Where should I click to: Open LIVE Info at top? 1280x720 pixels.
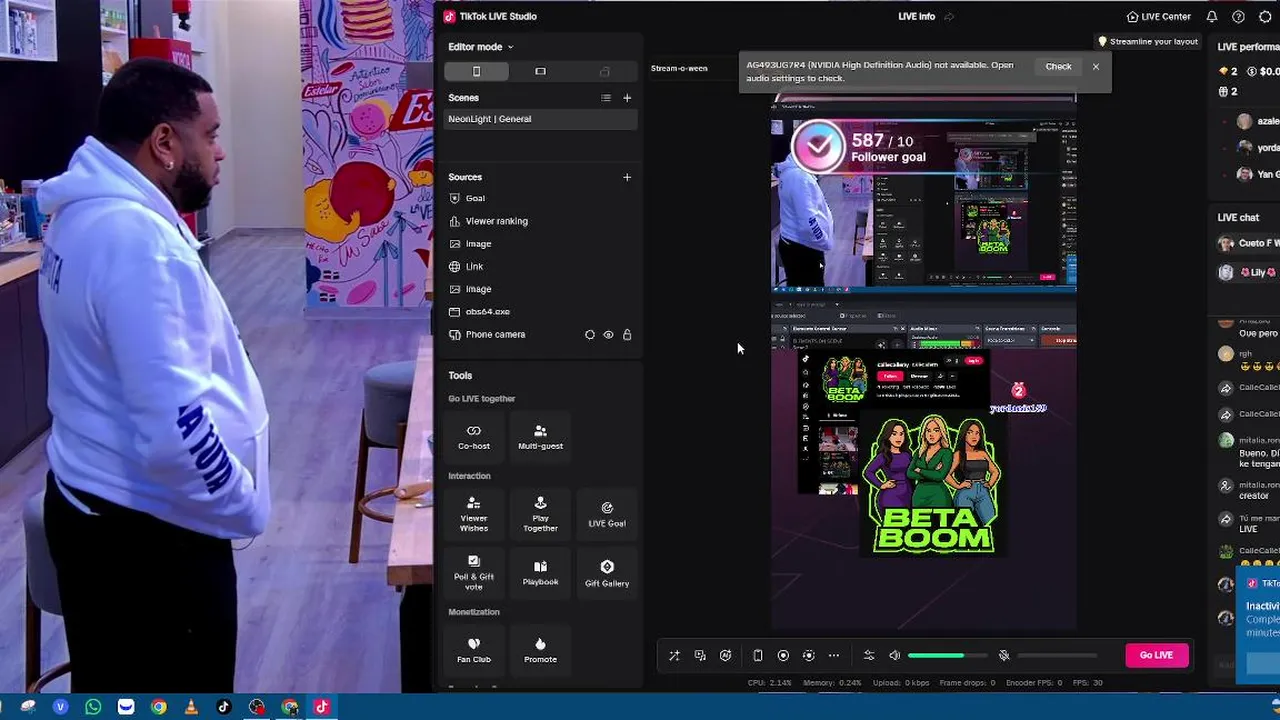tap(916, 17)
